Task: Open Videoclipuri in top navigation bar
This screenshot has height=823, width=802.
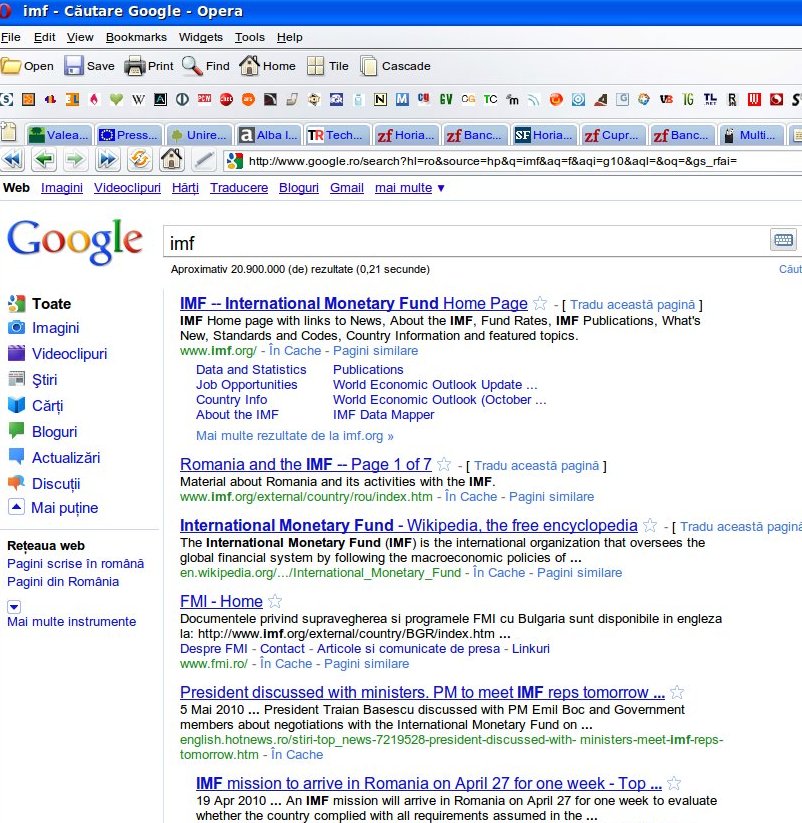Action: [127, 188]
